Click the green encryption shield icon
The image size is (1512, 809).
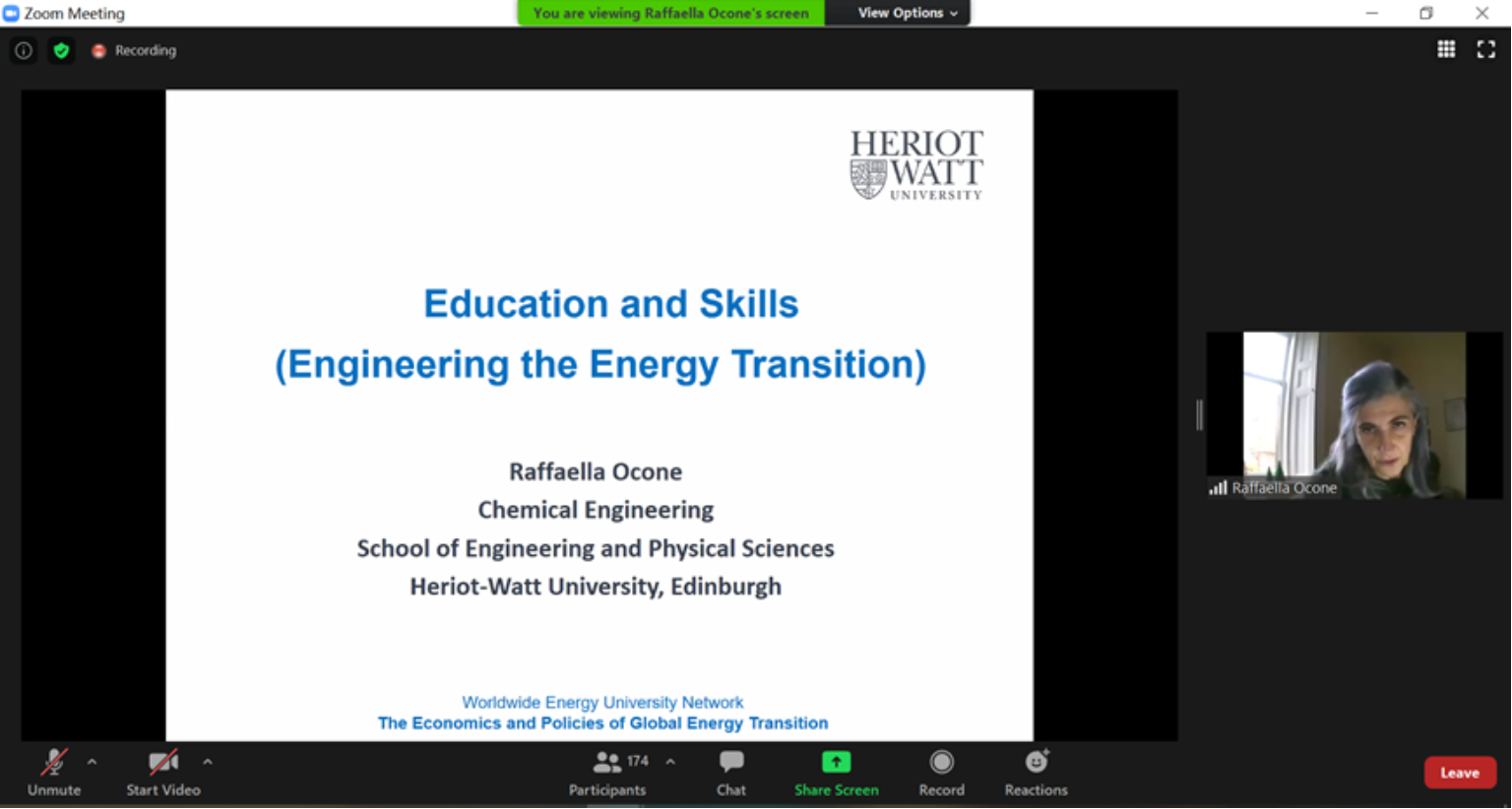[61, 50]
